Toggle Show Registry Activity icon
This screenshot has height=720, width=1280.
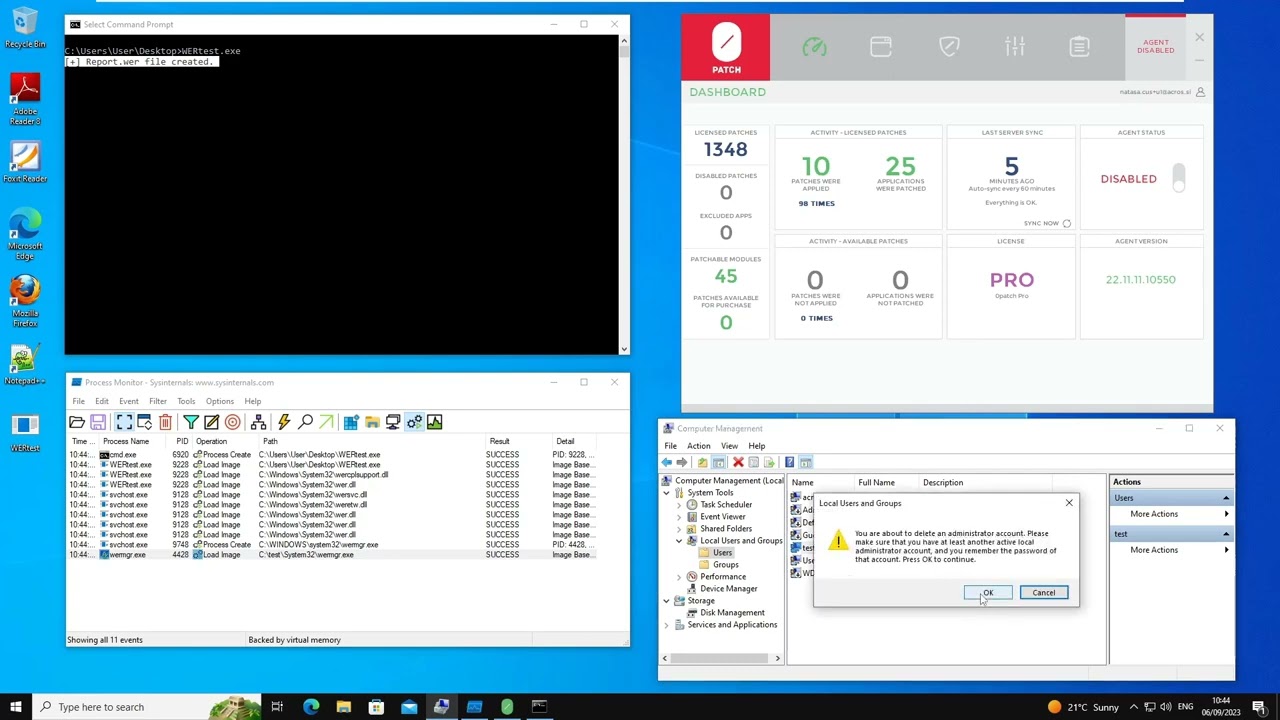351,422
